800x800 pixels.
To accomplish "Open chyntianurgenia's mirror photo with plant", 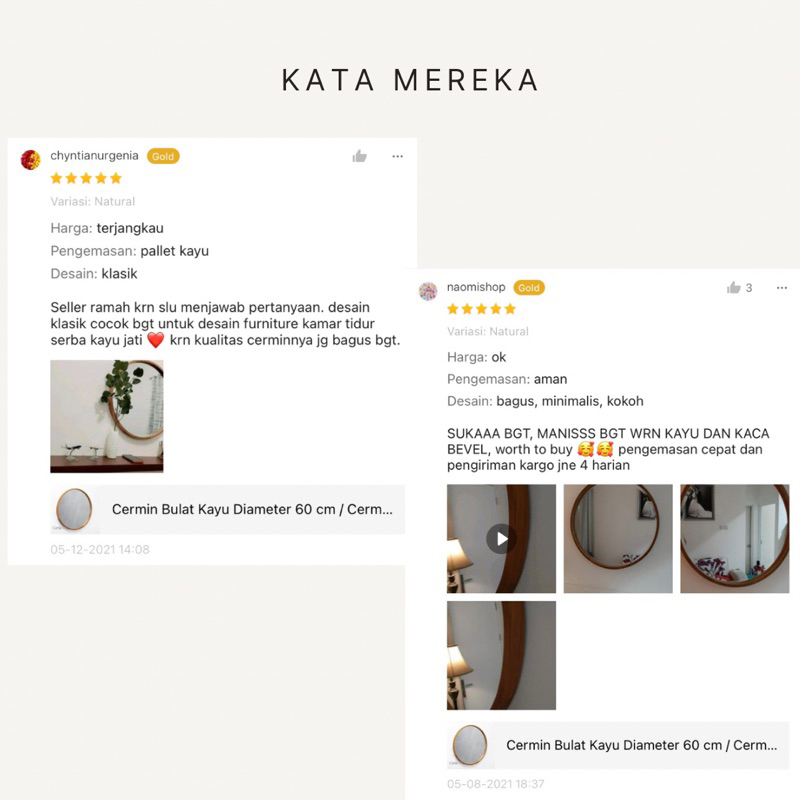I will tap(107, 416).
